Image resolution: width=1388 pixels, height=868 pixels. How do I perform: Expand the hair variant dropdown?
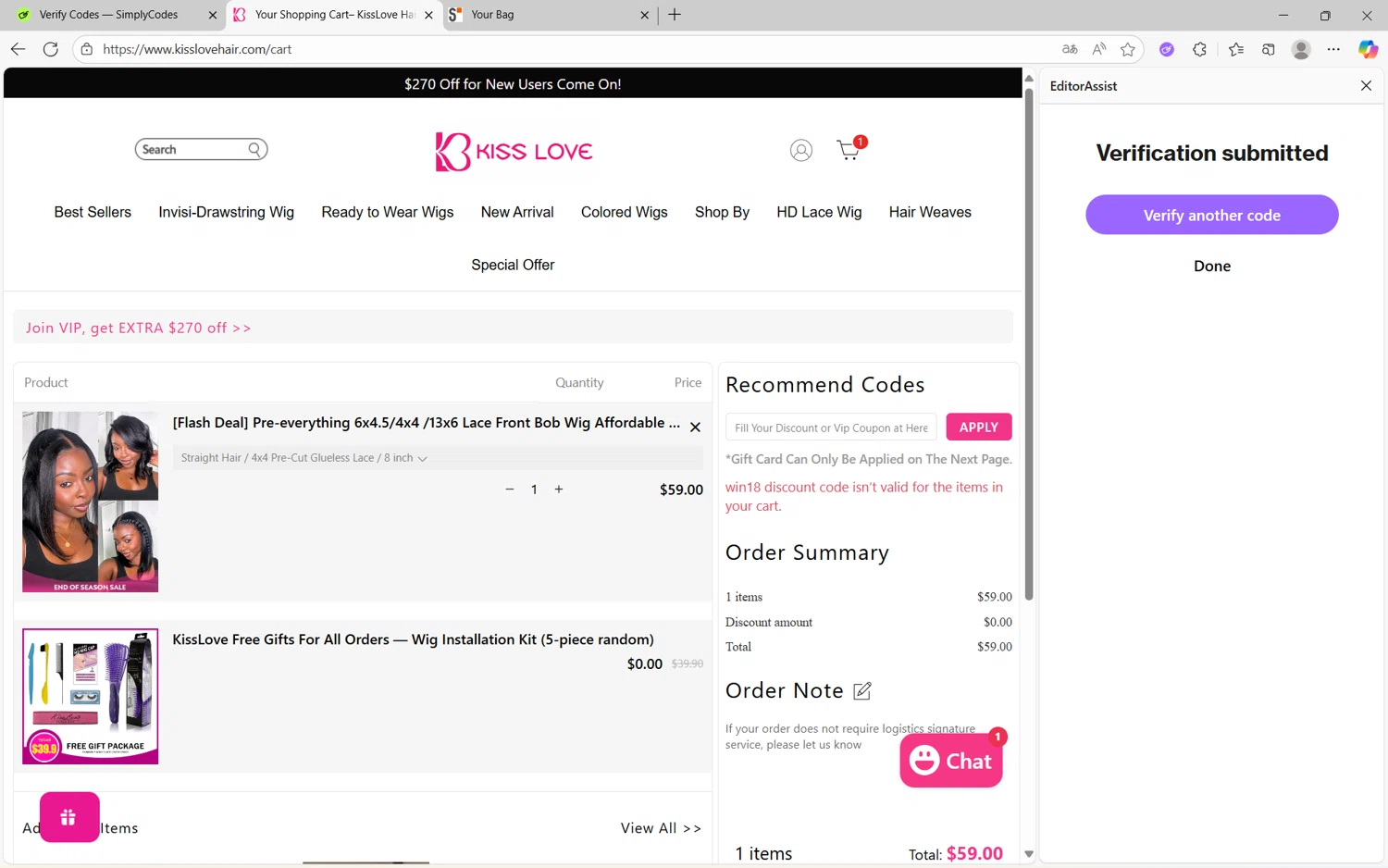(x=437, y=458)
